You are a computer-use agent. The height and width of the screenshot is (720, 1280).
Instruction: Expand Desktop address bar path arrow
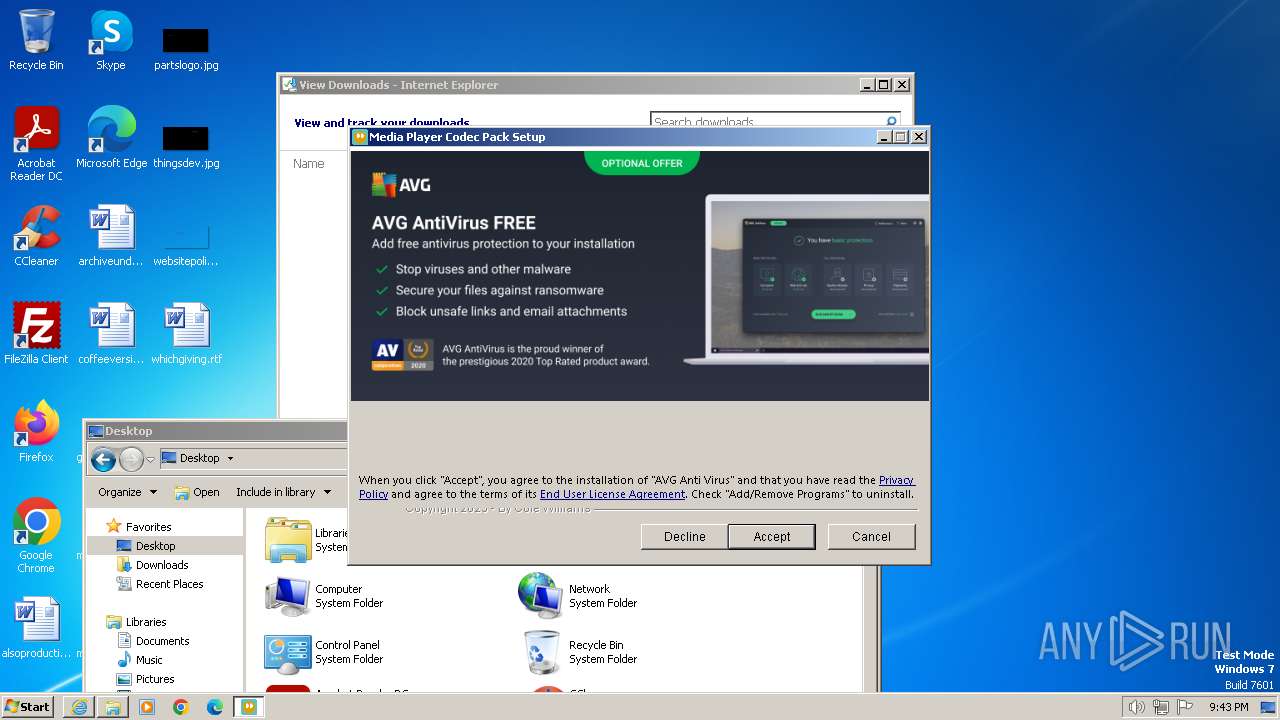pos(230,459)
